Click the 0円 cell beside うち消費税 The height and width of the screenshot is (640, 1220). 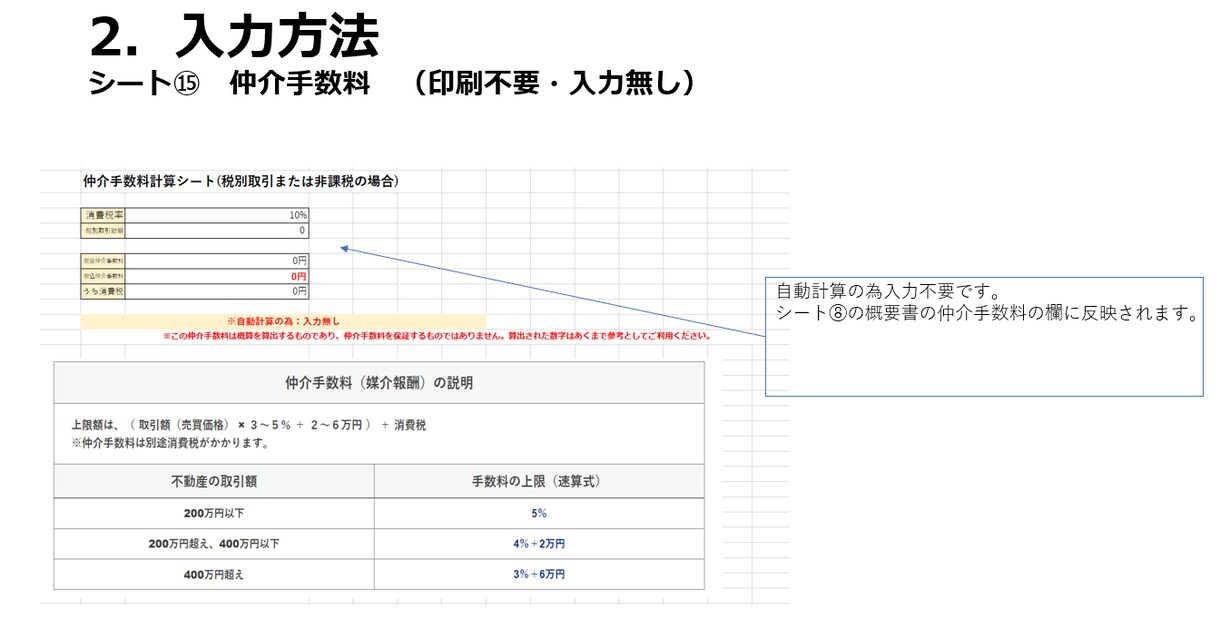pyautogui.click(x=218, y=291)
